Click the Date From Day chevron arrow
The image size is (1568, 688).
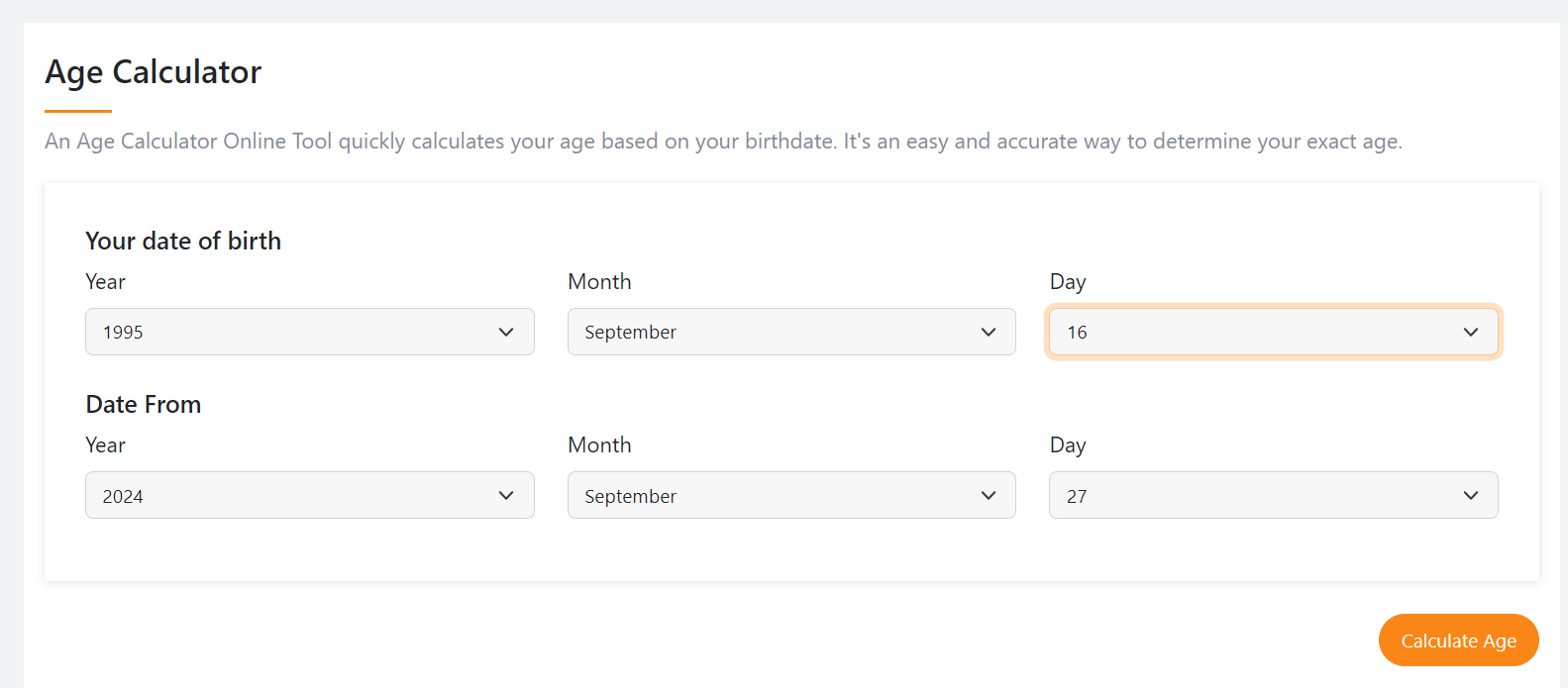[1470, 495]
